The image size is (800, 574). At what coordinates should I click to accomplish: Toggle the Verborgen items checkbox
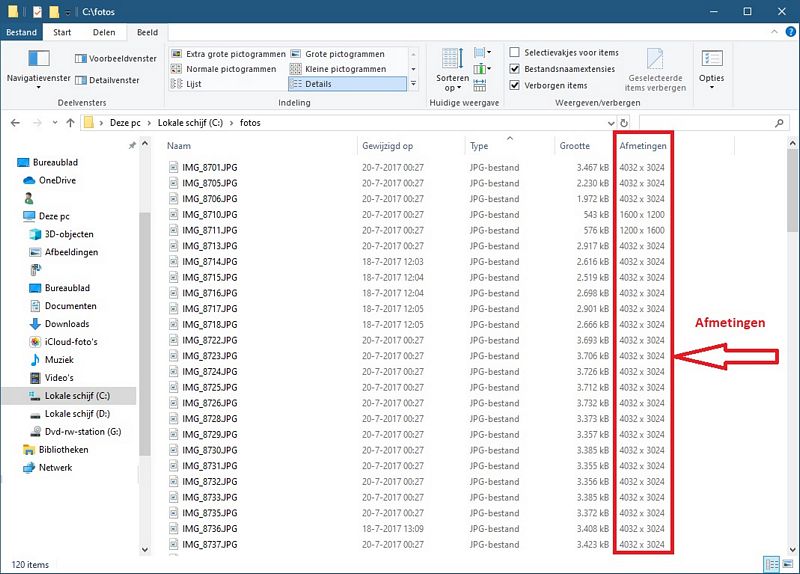[x=514, y=85]
